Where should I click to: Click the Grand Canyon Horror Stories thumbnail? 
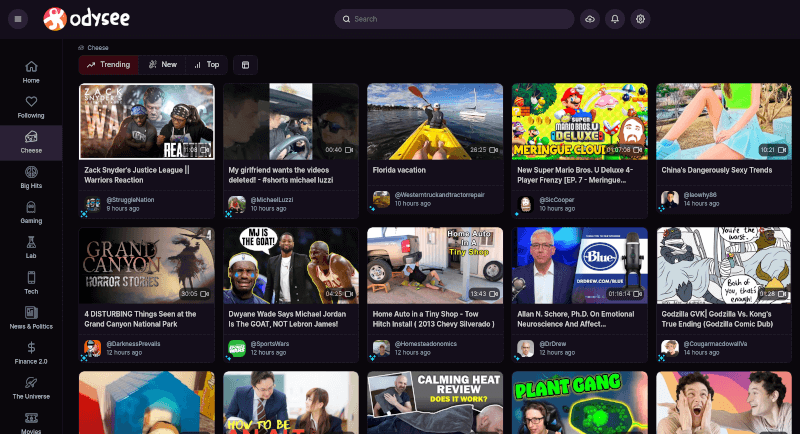click(146, 265)
